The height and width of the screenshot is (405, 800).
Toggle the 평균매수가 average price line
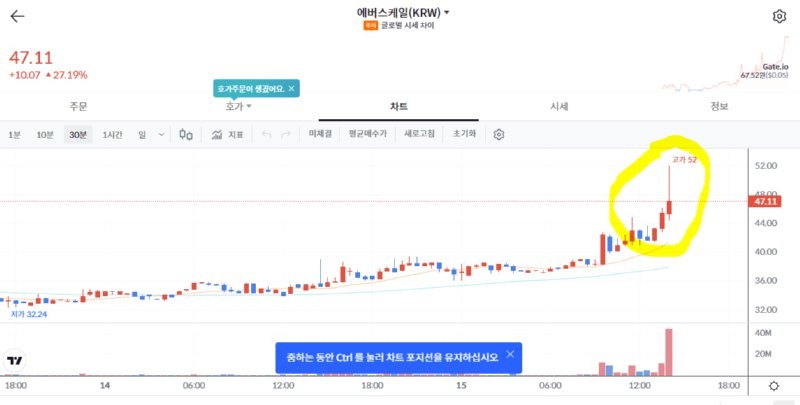[x=368, y=134]
